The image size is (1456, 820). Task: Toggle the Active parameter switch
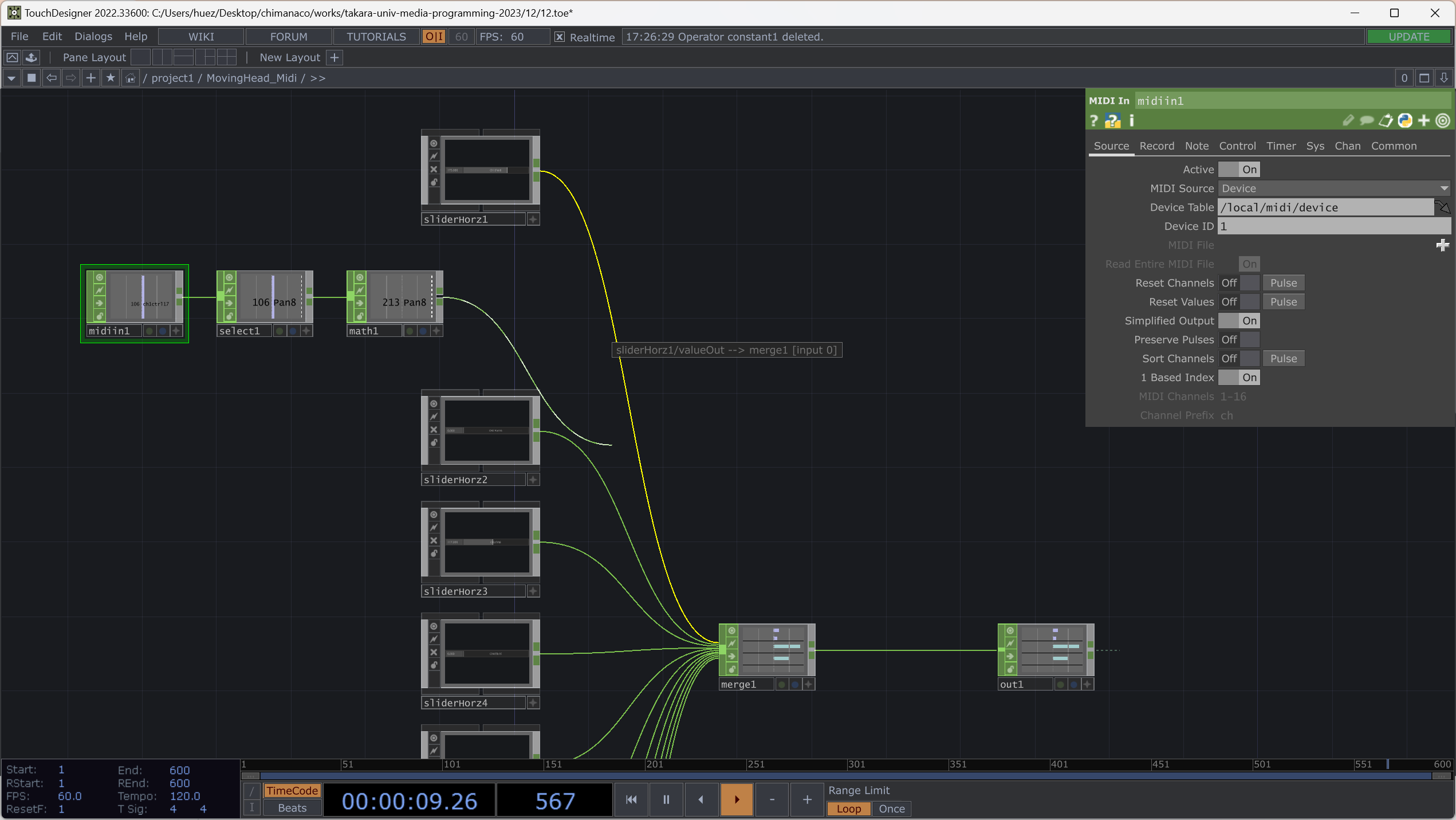point(1238,170)
